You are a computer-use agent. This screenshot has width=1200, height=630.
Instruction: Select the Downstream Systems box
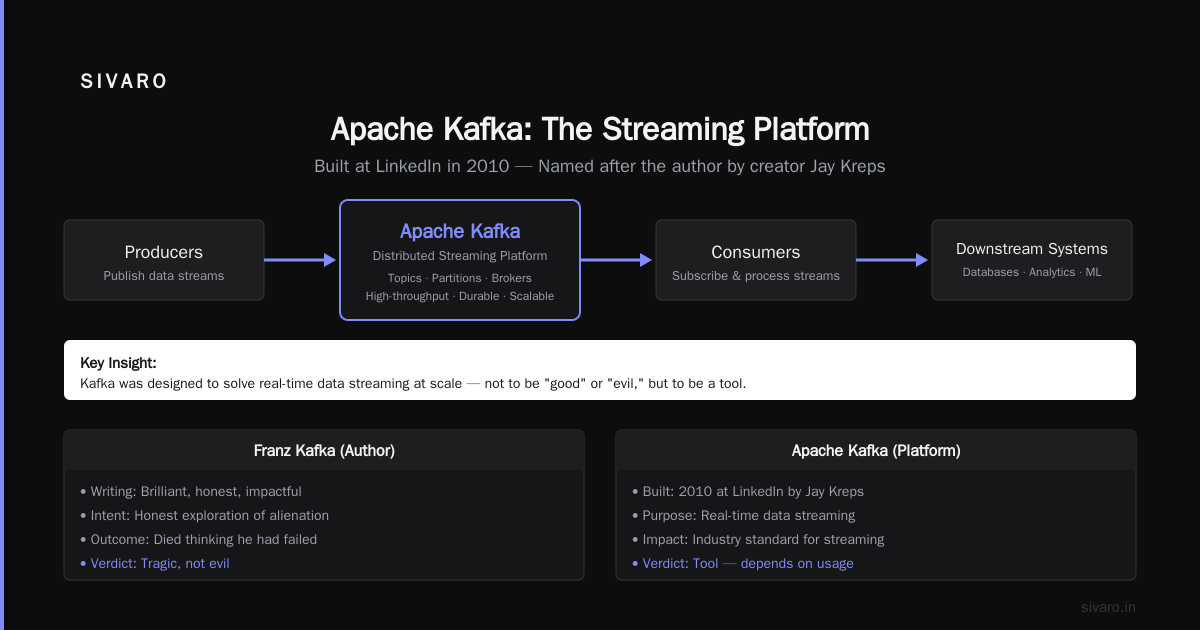[1032, 260]
